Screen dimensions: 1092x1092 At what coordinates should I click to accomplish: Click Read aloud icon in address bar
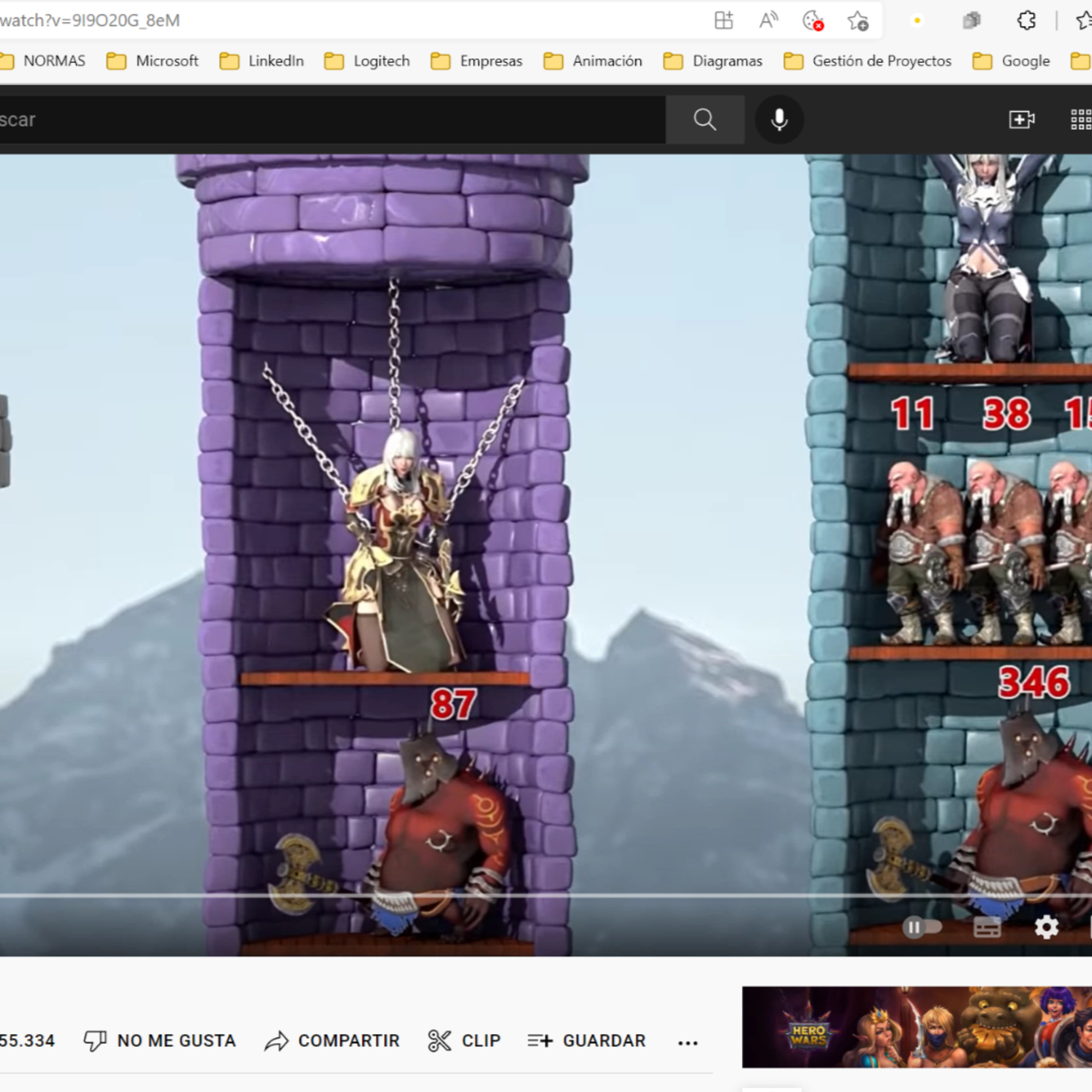coord(768,21)
